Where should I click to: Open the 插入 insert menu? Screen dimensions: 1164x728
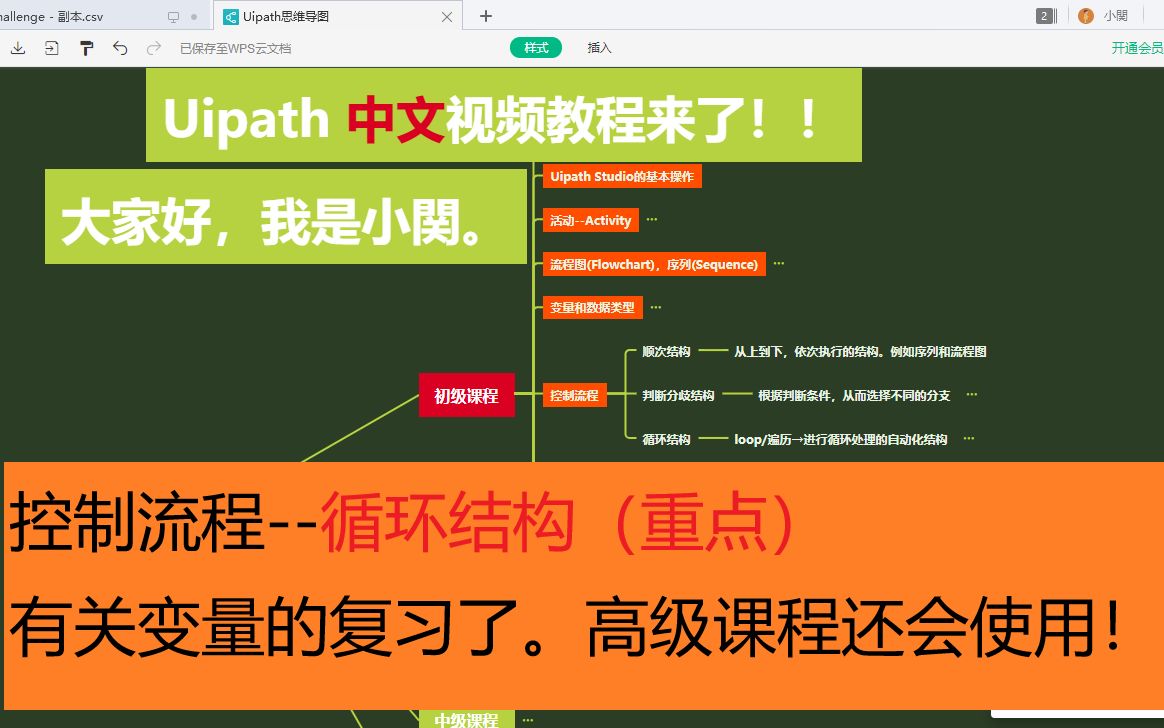pos(597,47)
